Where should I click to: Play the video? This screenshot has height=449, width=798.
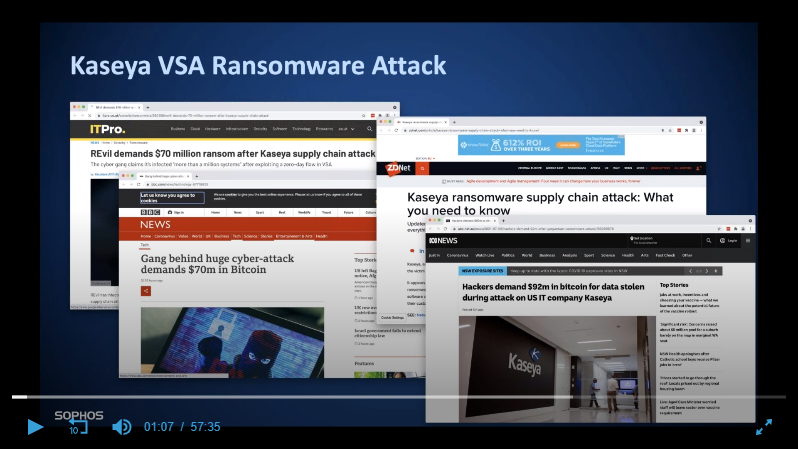35,427
